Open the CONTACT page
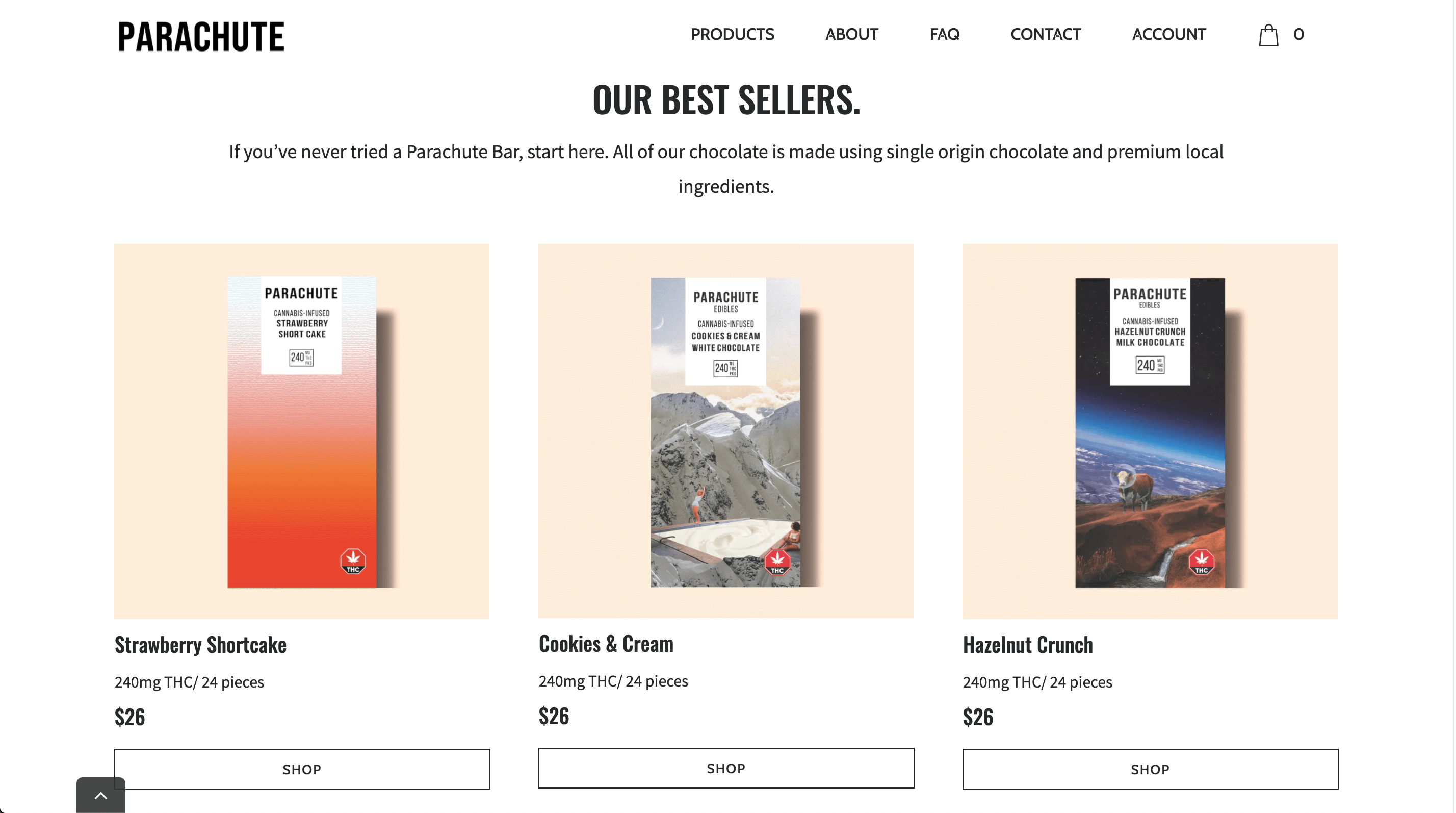 pos(1045,35)
